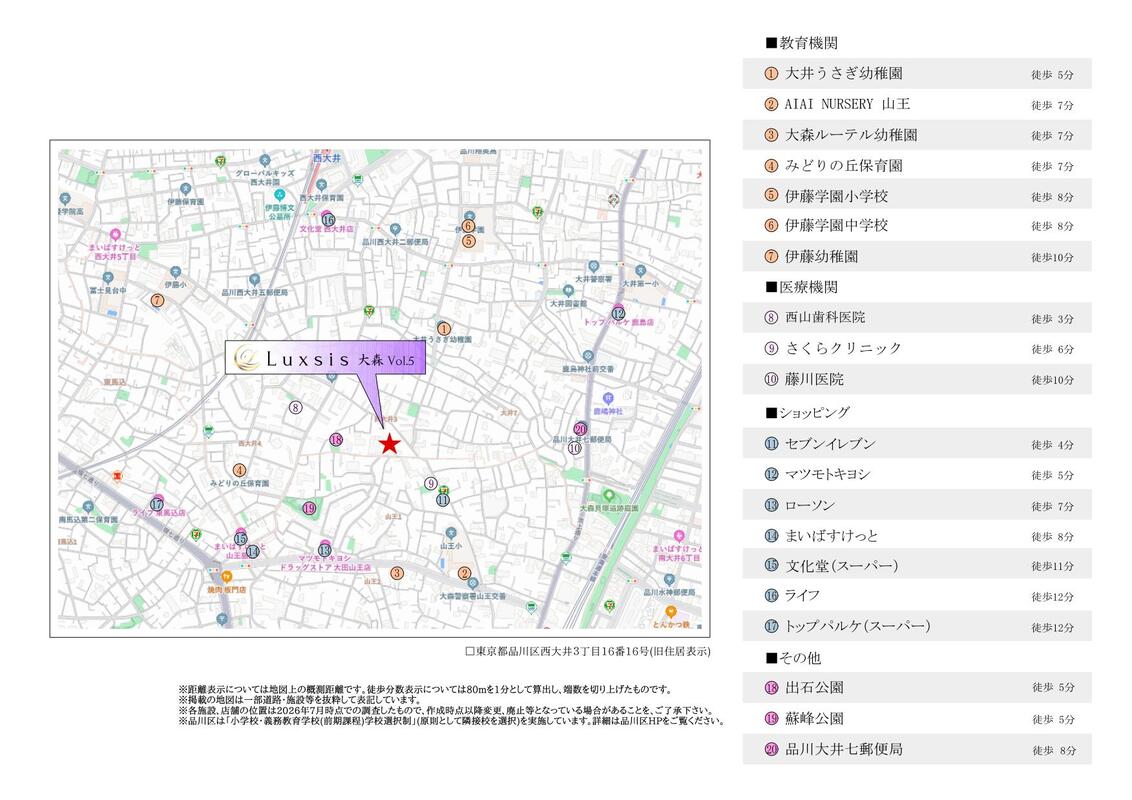This screenshot has width=1132, height=800.
Task: Click the 西大井 station label on map
Action: [x=326, y=158]
